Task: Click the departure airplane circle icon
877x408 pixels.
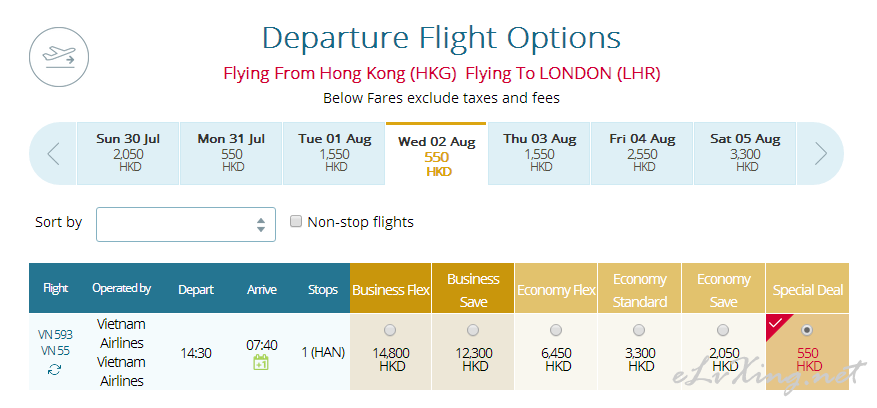Action: [x=59, y=57]
